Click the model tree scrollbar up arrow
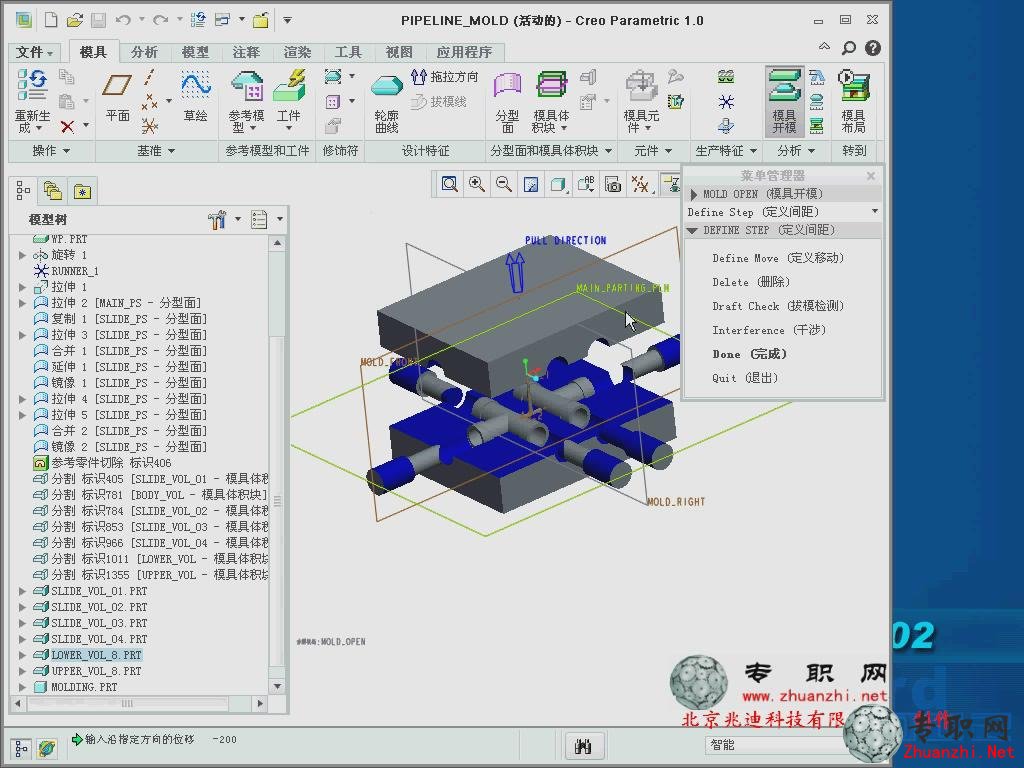The width and height of the screenshot is (1024, 768). [278, 243]
